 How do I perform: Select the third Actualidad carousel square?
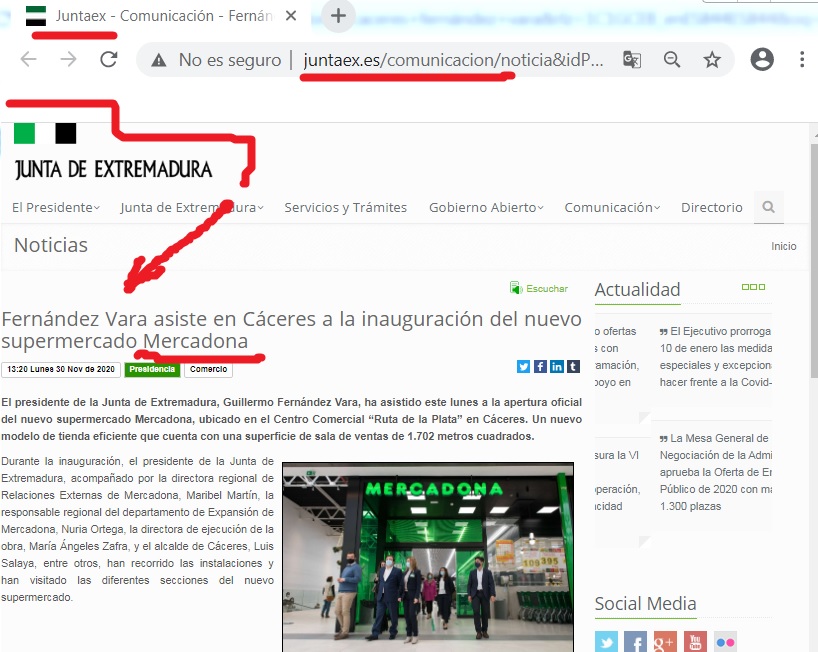(761, 287)
